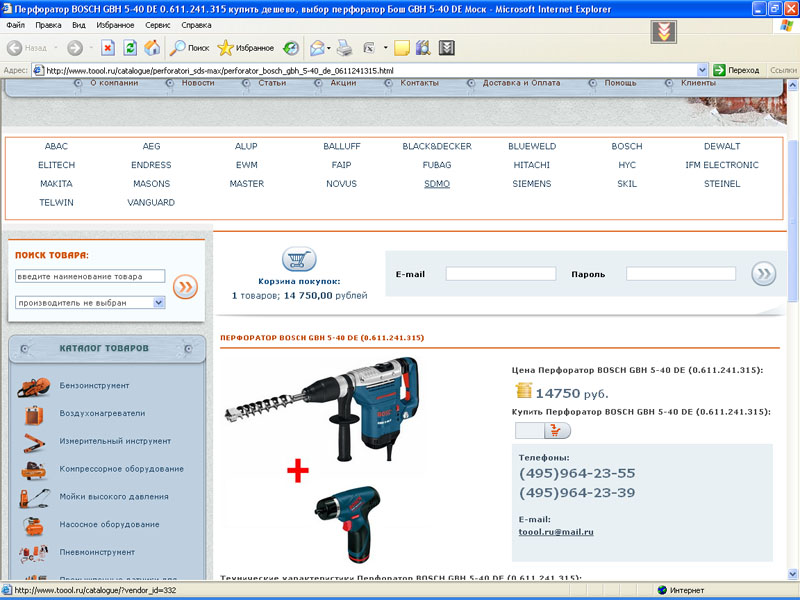Screen dimensions: 800x600
Task: Select the DEWALT brand link
Action: [x=722, y=146]
